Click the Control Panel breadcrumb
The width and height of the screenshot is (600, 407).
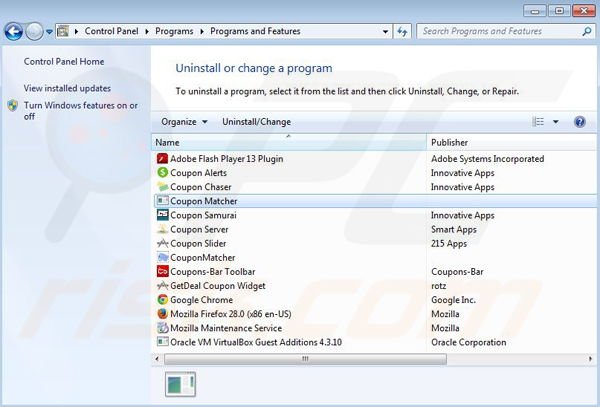pyautogui.click(x=111, y=31)
